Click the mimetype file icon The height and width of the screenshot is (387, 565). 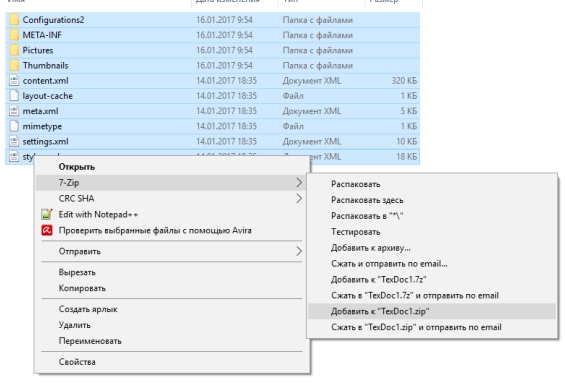(x=14, y=126)
